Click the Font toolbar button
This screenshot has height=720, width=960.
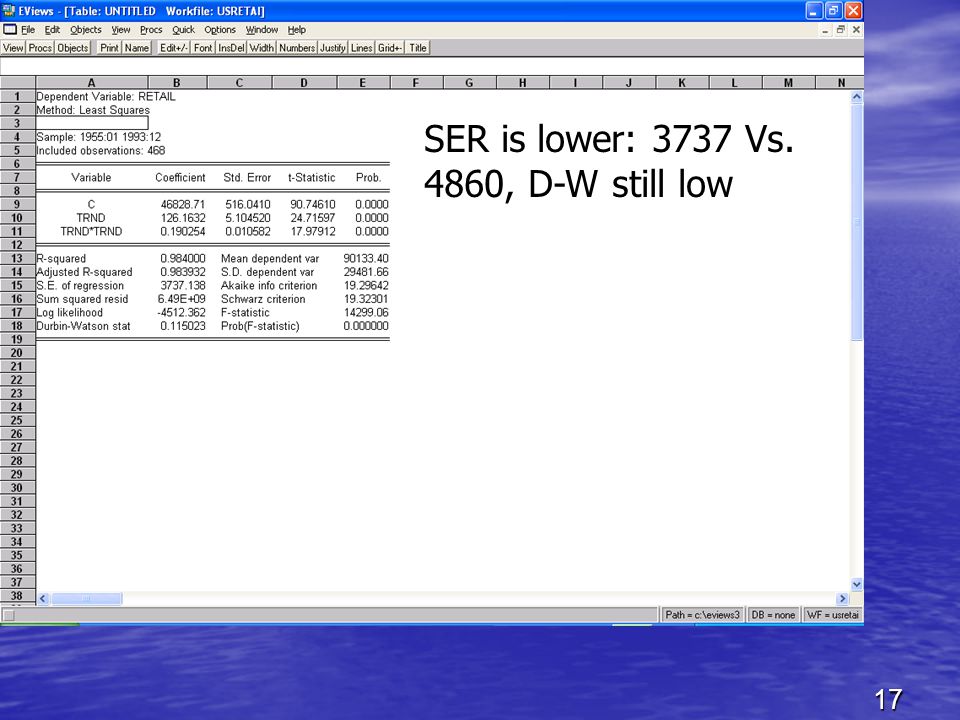203,48
